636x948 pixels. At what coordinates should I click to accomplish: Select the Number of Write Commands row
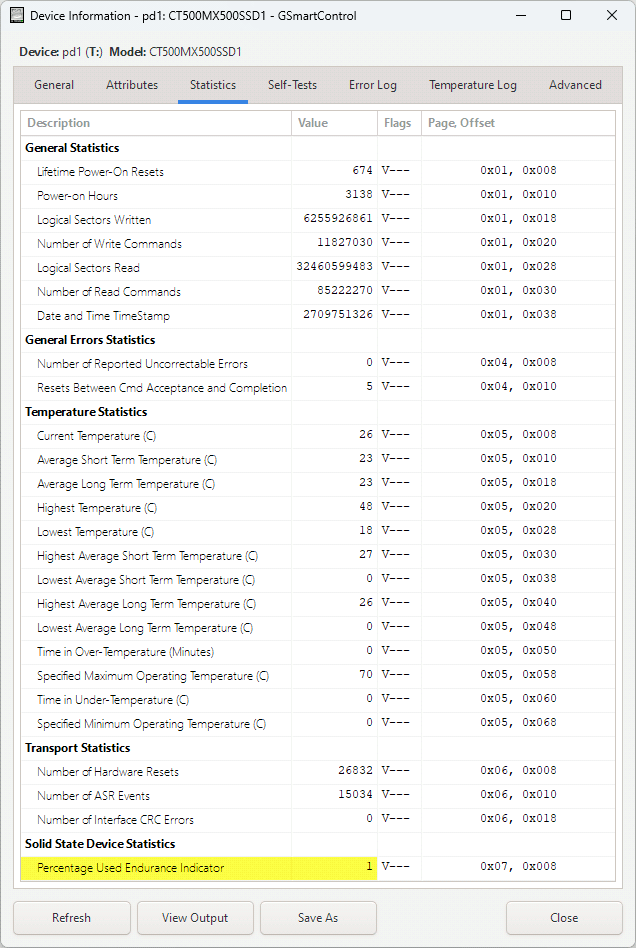[318, 244]
